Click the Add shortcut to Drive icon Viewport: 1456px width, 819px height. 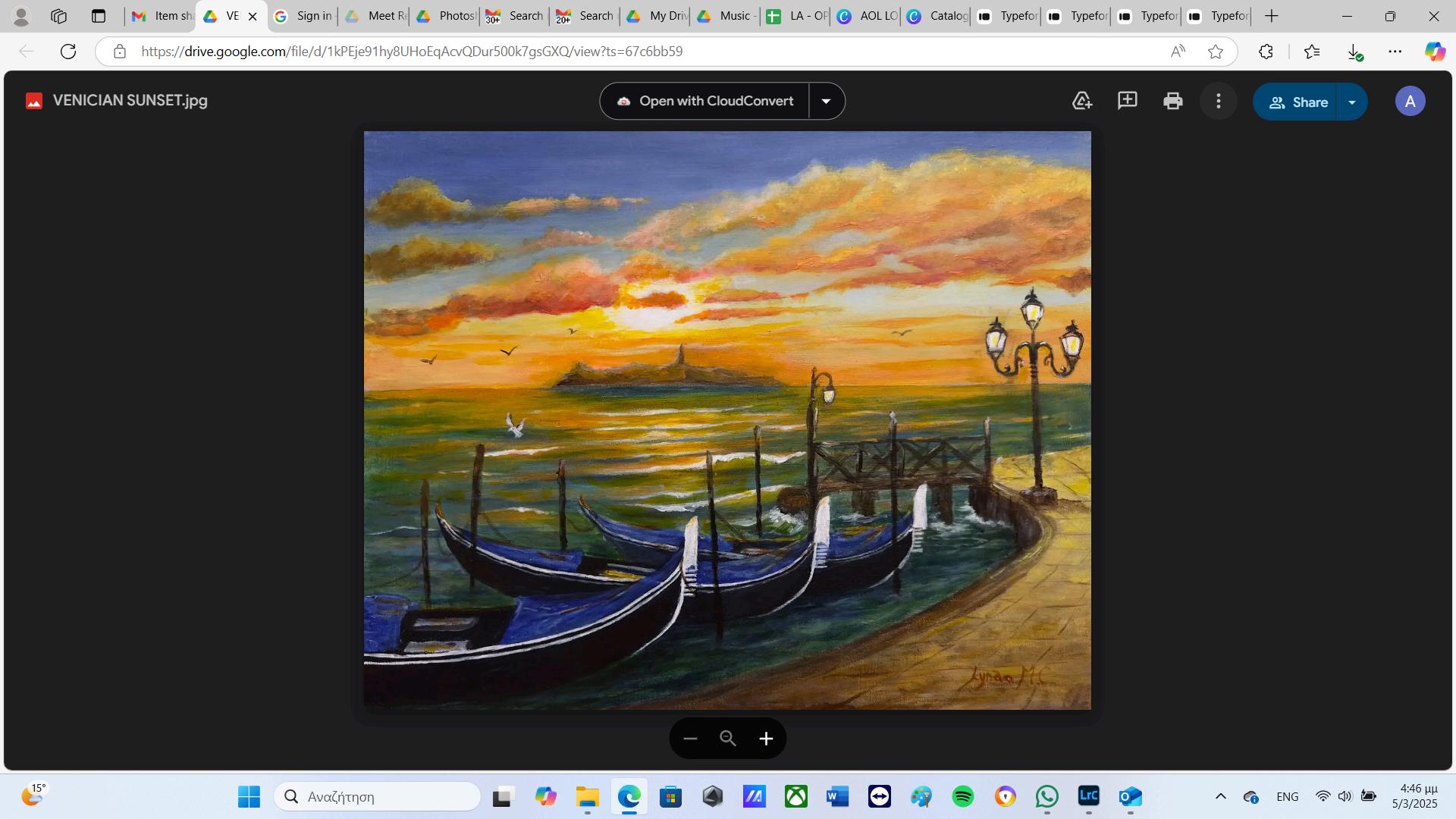pyautogui.click(x=1082, y=101)
